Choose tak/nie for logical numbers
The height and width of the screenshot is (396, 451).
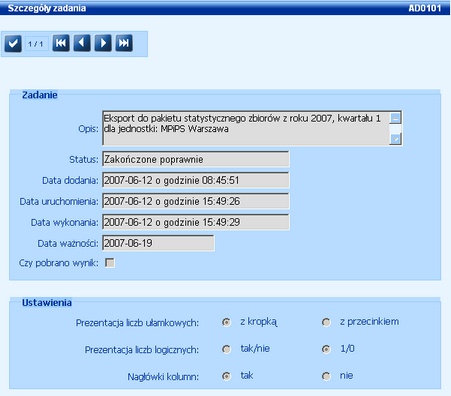tap(226, 349)
